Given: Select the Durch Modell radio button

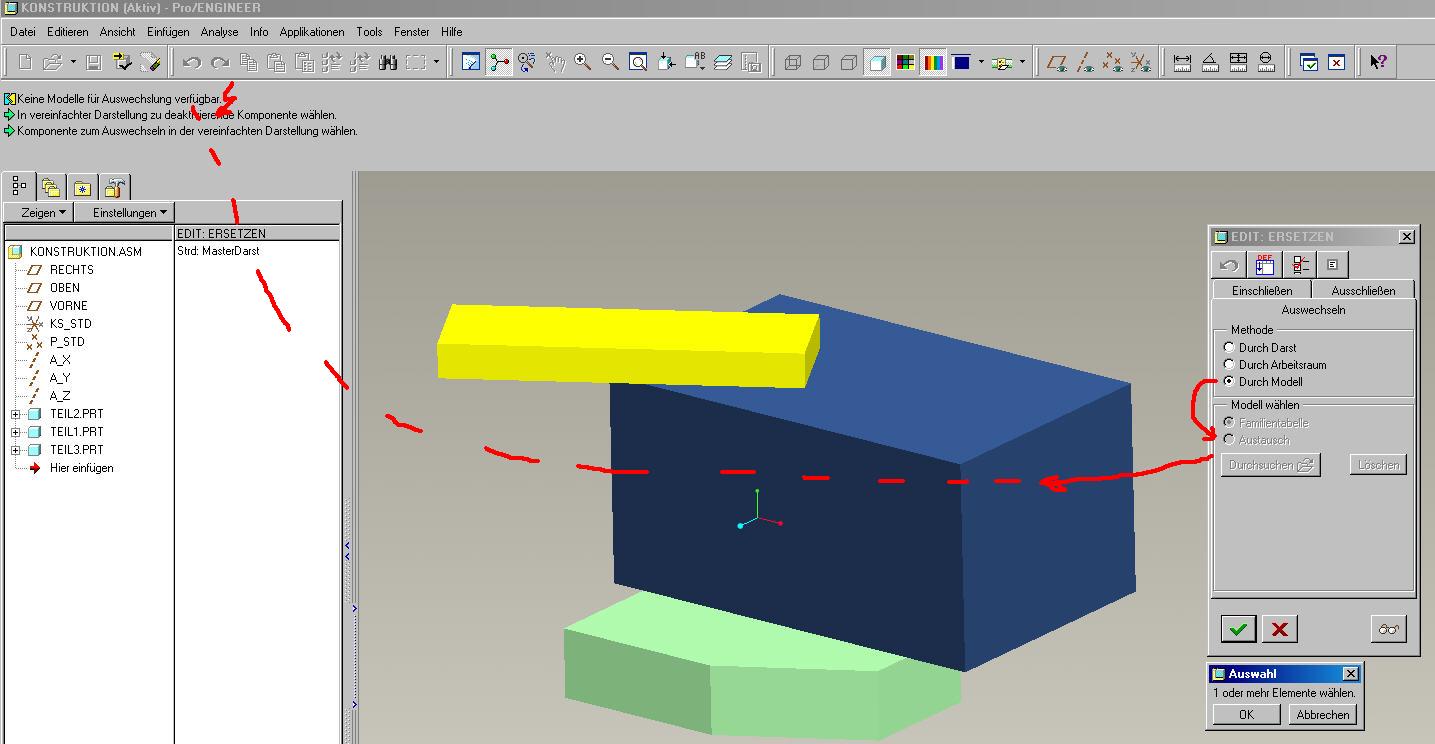Looking at the screenshot, I should click(x=1229, y=382).
